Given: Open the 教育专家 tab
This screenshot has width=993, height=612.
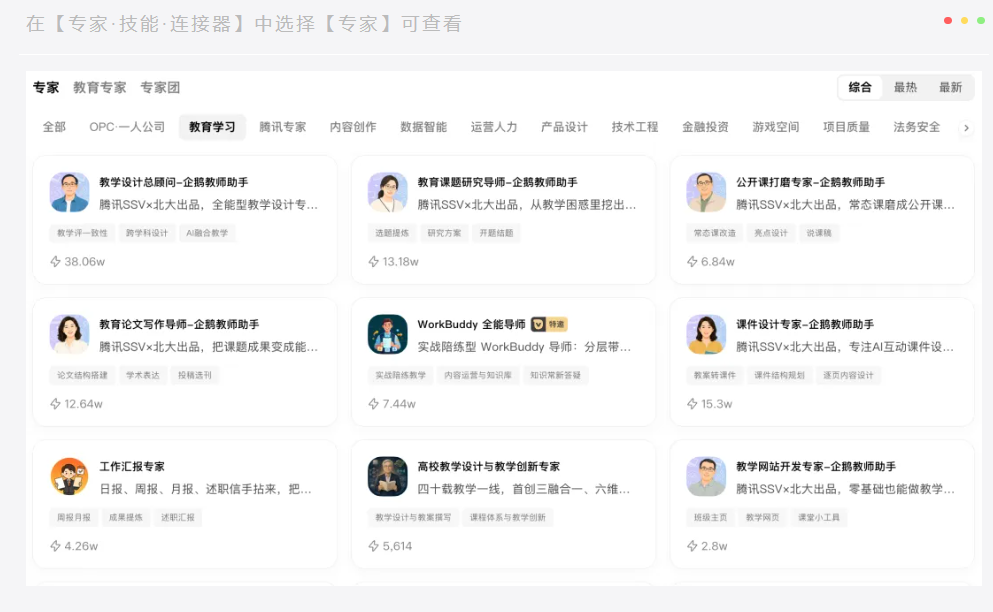Looking at the screenshot, I should point(100,87).
